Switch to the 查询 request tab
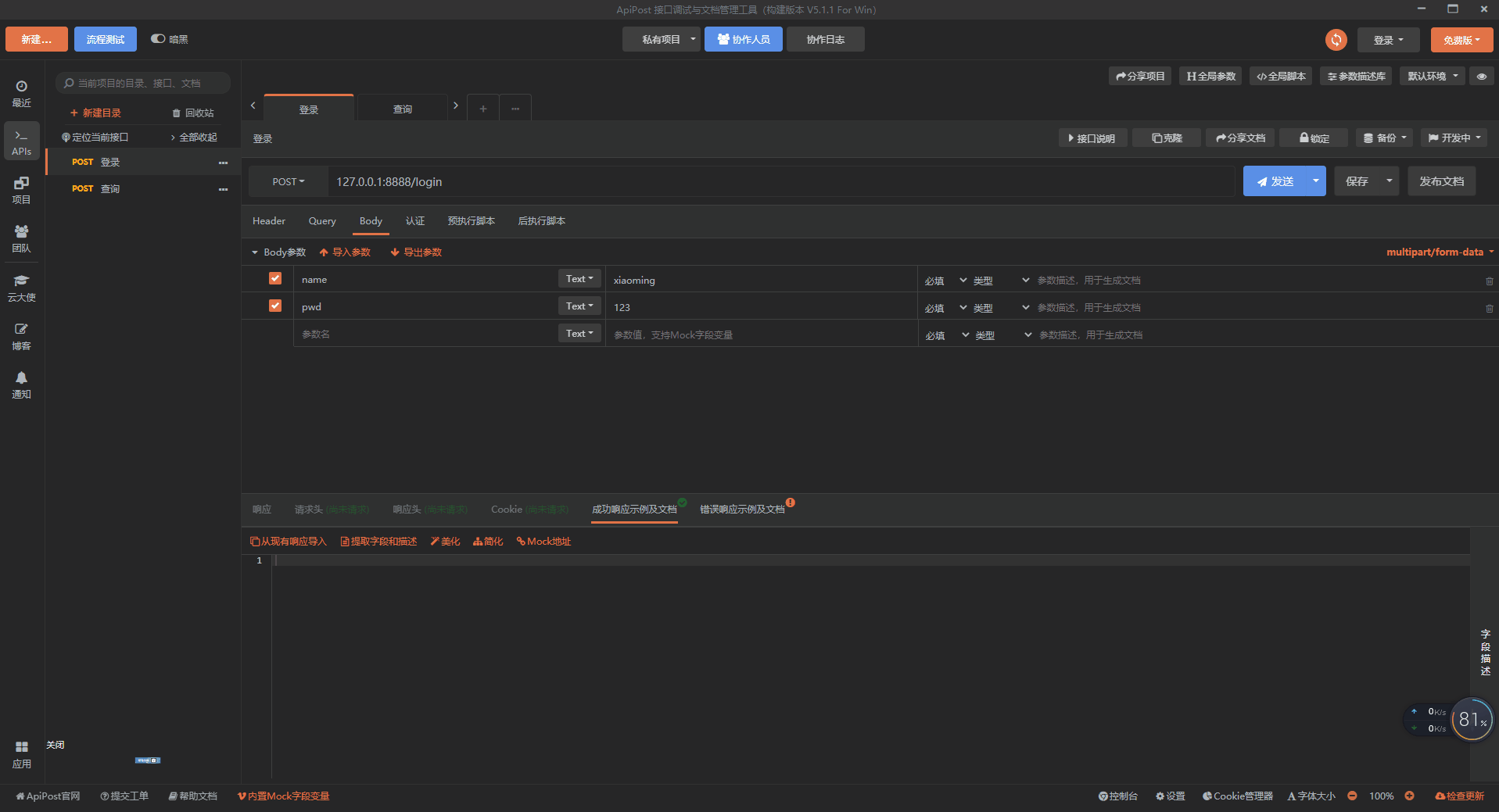 (x=403, y=109)
